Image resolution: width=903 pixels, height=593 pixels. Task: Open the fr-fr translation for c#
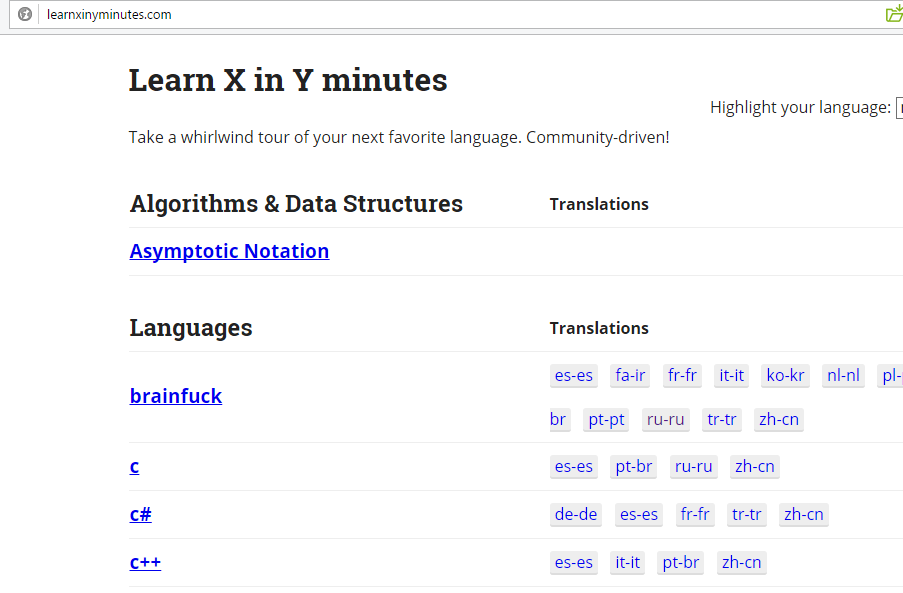[x=695, y=514]
